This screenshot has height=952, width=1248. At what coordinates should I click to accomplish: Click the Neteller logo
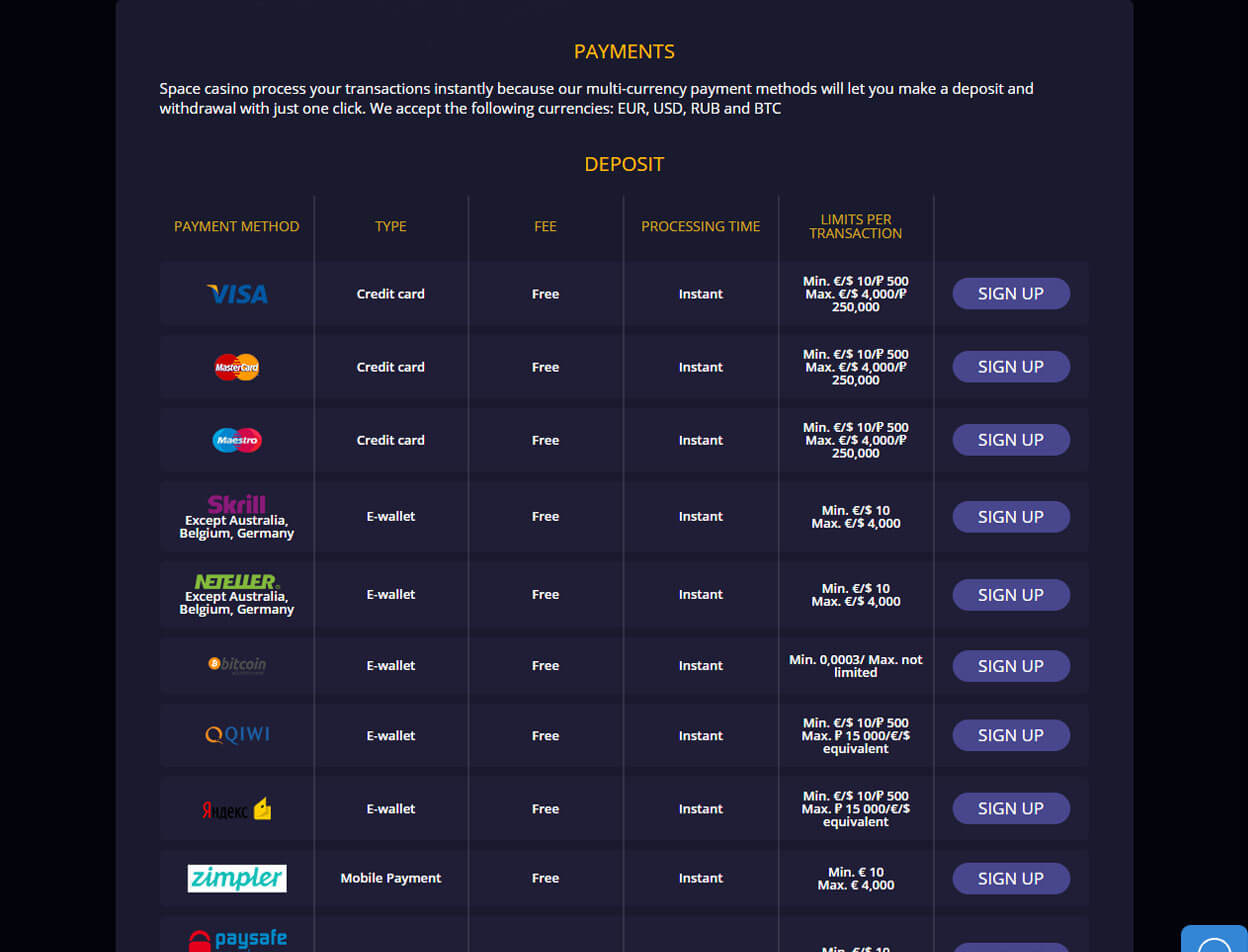click(x=237, y=581)
